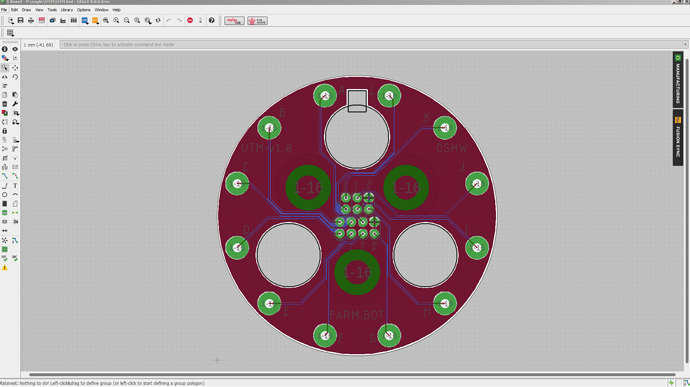Click the redraw/refresh icon in the toolbar

158,20
